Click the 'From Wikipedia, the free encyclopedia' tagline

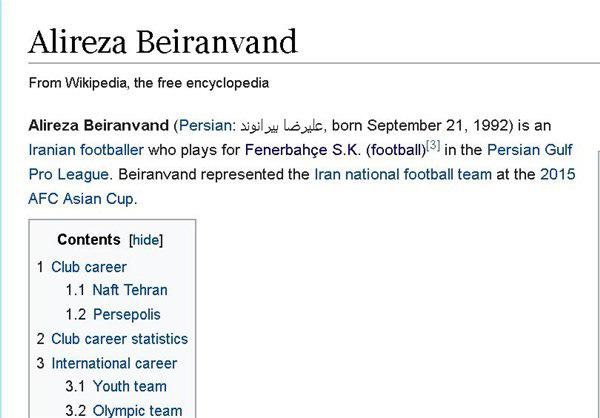tap(148, 83)
